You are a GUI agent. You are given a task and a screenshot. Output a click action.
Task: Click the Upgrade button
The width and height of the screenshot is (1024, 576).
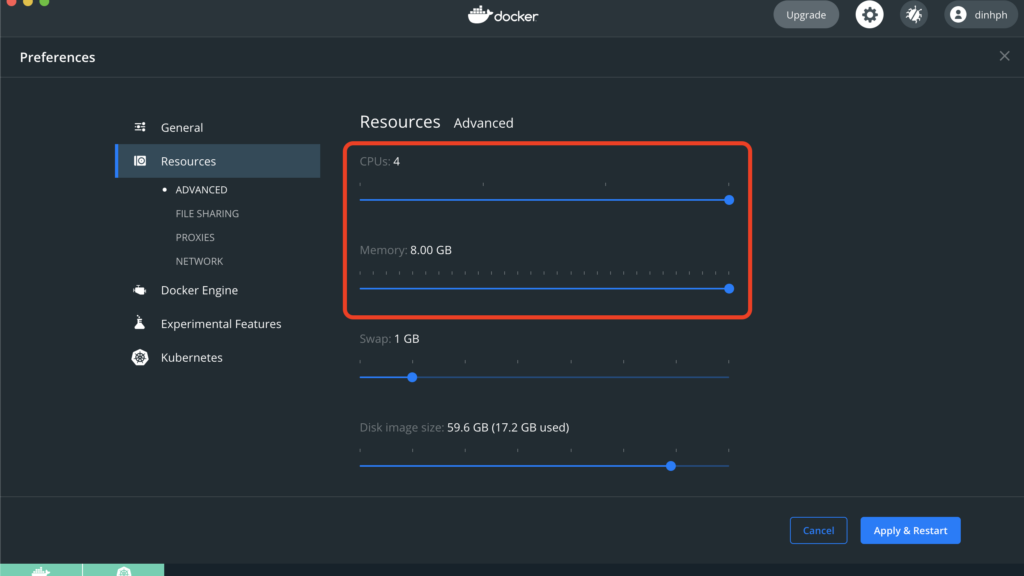[806, 14]
